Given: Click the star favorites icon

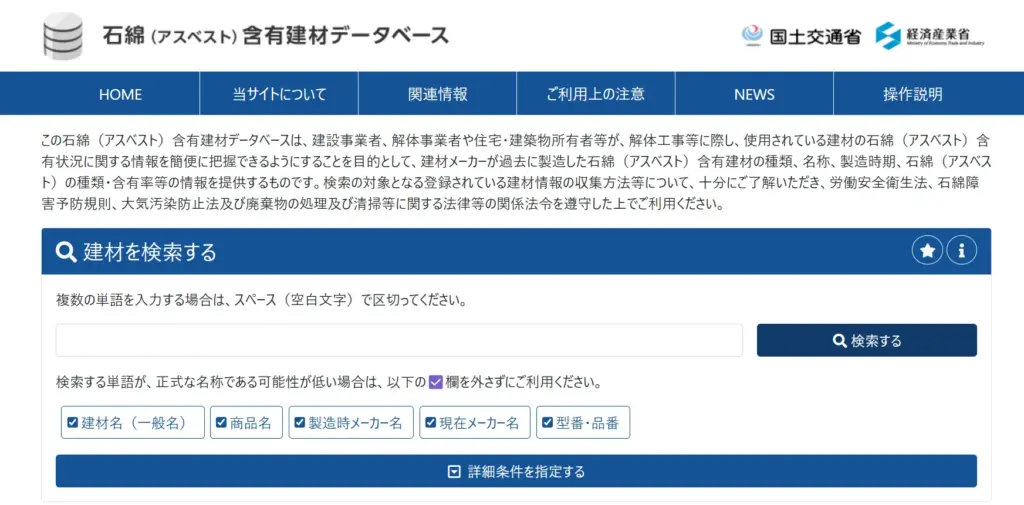Looking at the screenshot, I should [x=927, y=252].
